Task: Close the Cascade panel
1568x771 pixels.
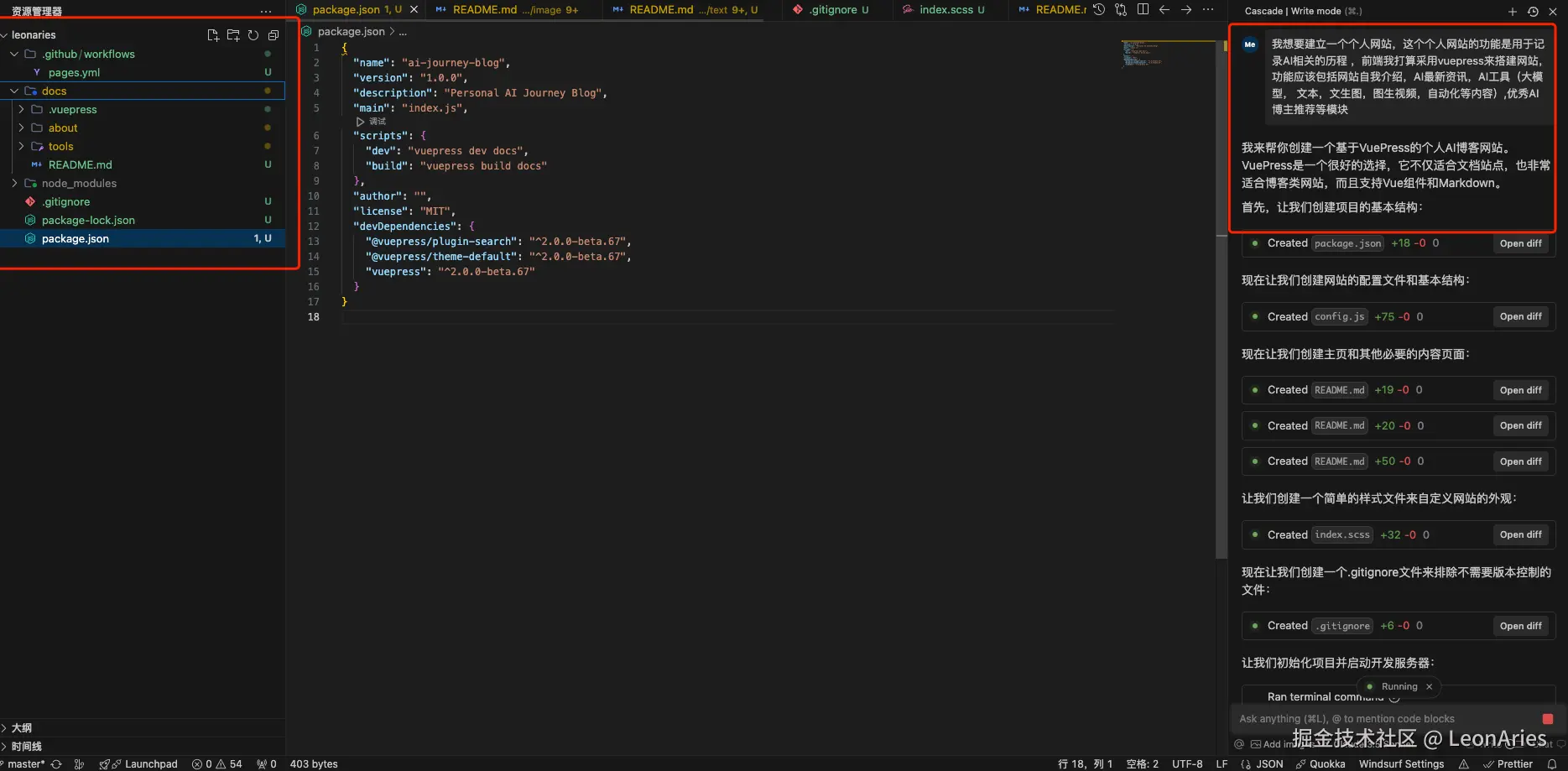Action: click(x=1553, y=12)
